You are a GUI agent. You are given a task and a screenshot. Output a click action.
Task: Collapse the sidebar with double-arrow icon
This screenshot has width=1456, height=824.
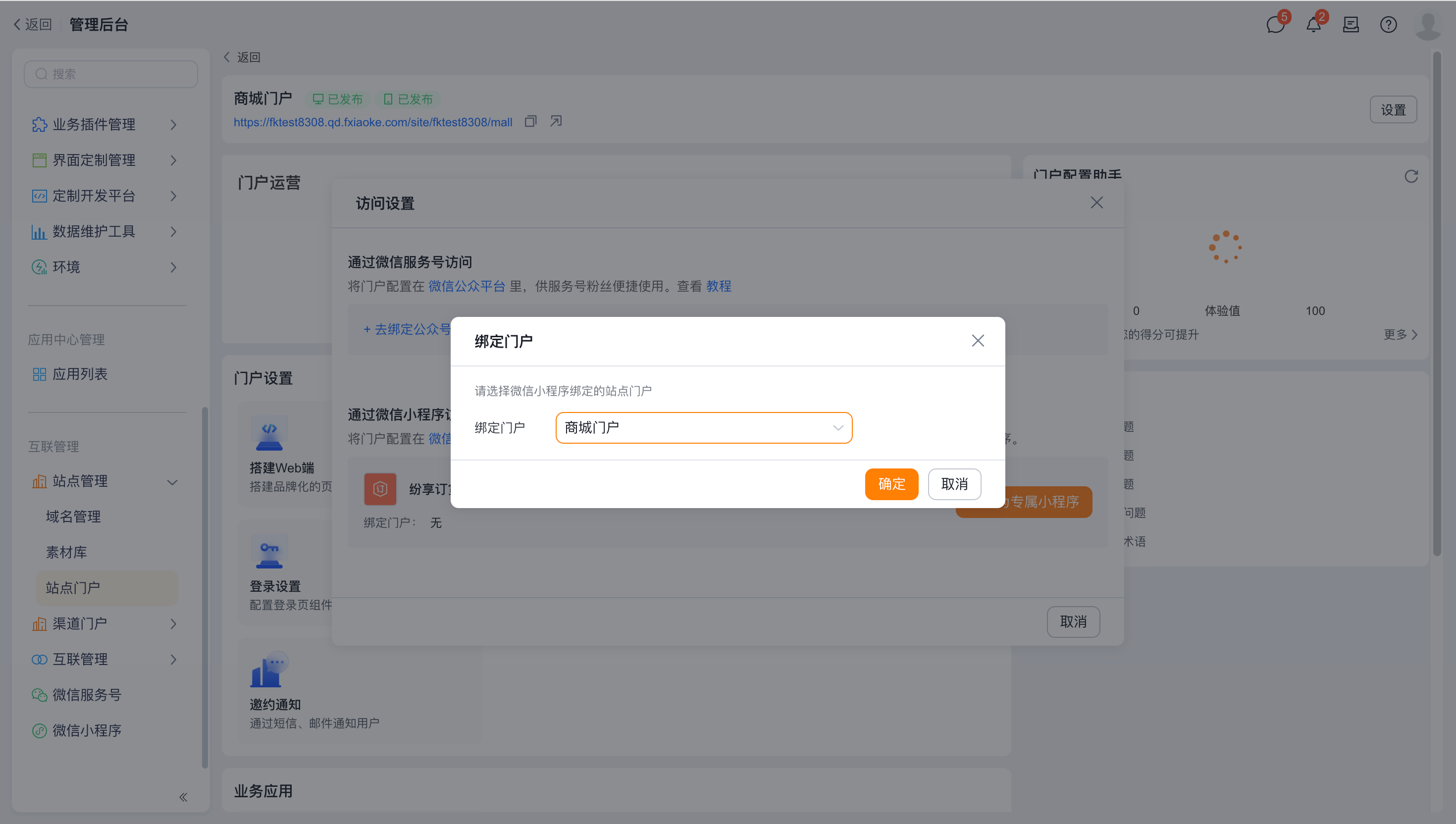pyautogui.click(x=183, y=797)
